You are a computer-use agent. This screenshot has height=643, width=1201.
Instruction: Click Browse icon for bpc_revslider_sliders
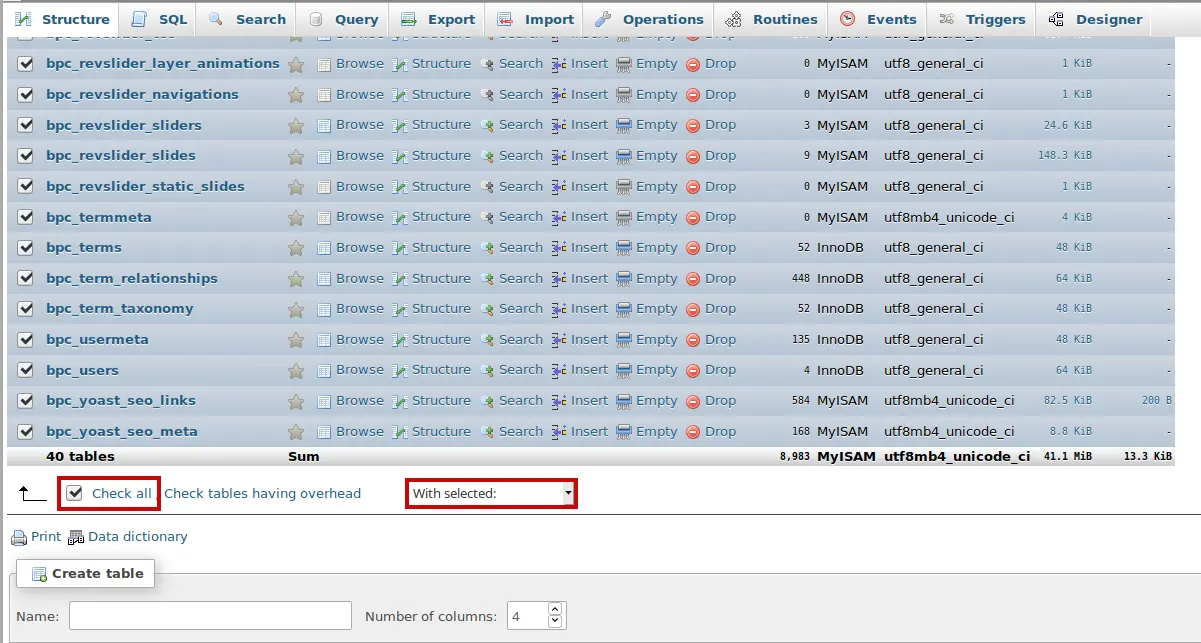click(x=324, y=125)
